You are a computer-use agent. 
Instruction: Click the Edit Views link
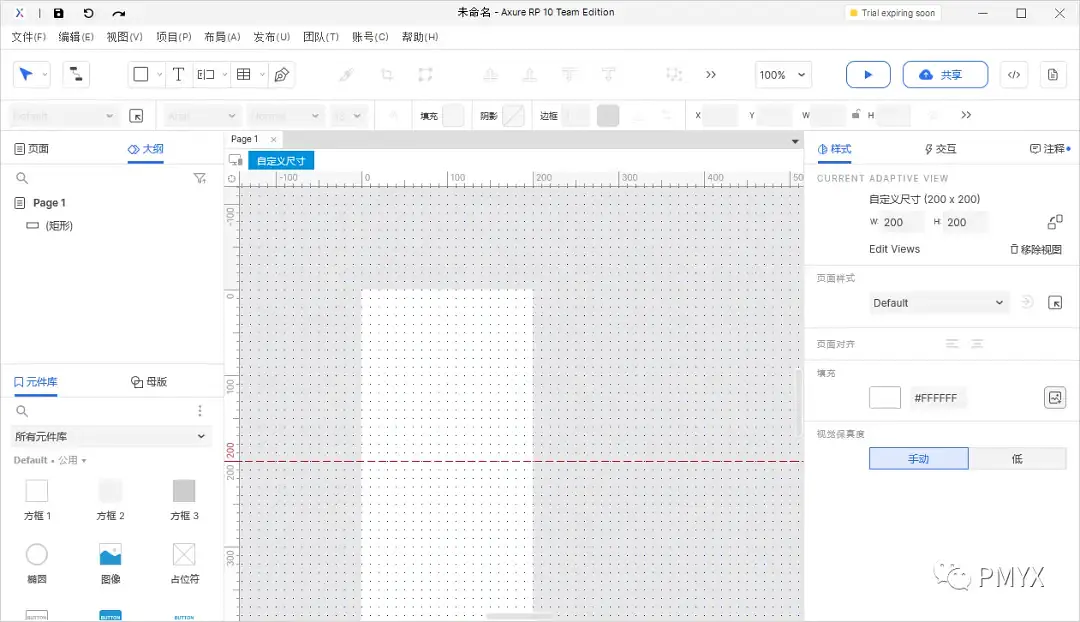click(893, 249)
